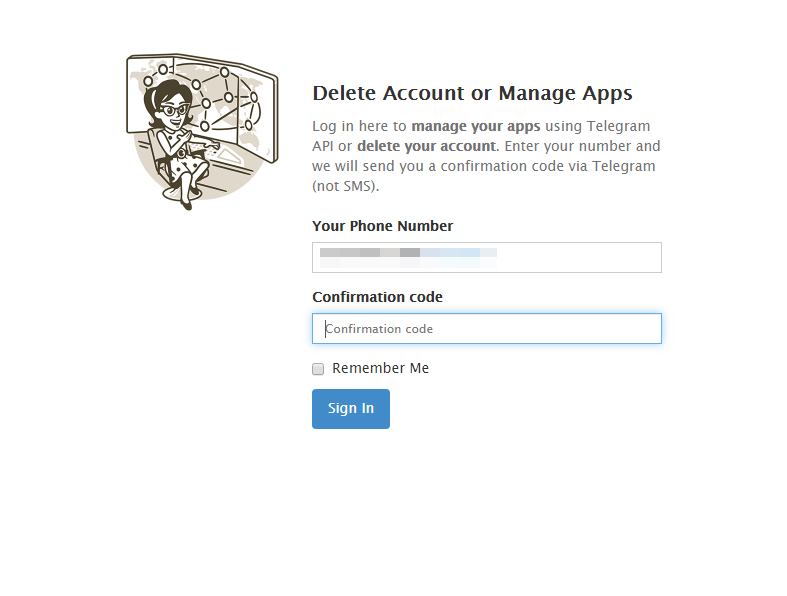Select the Your Phone Number field
Image resolution: width=787 pixels, height=596 pixels.
click(487, 258)
